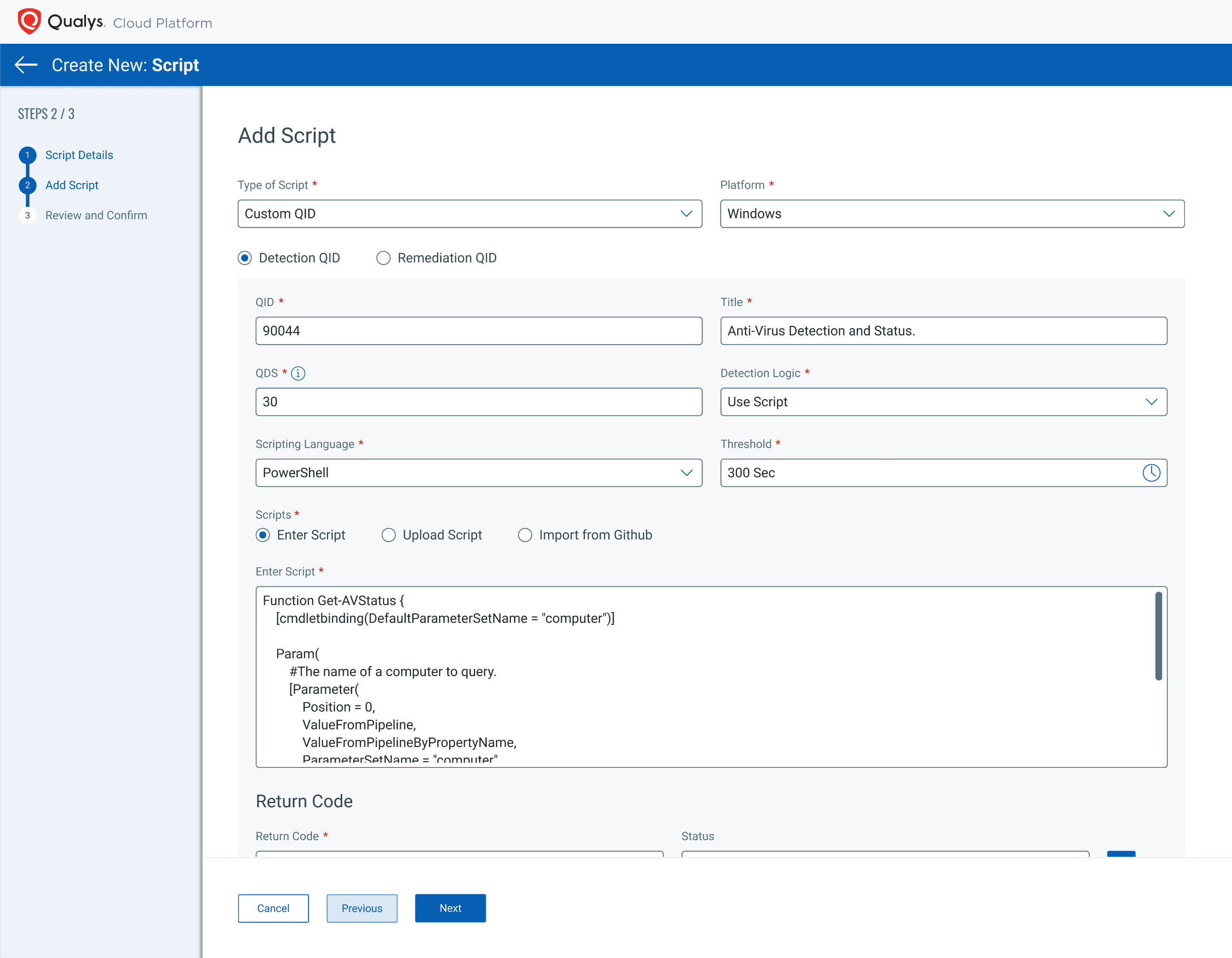Select the Remediation QID radio button

click(383, 258)
